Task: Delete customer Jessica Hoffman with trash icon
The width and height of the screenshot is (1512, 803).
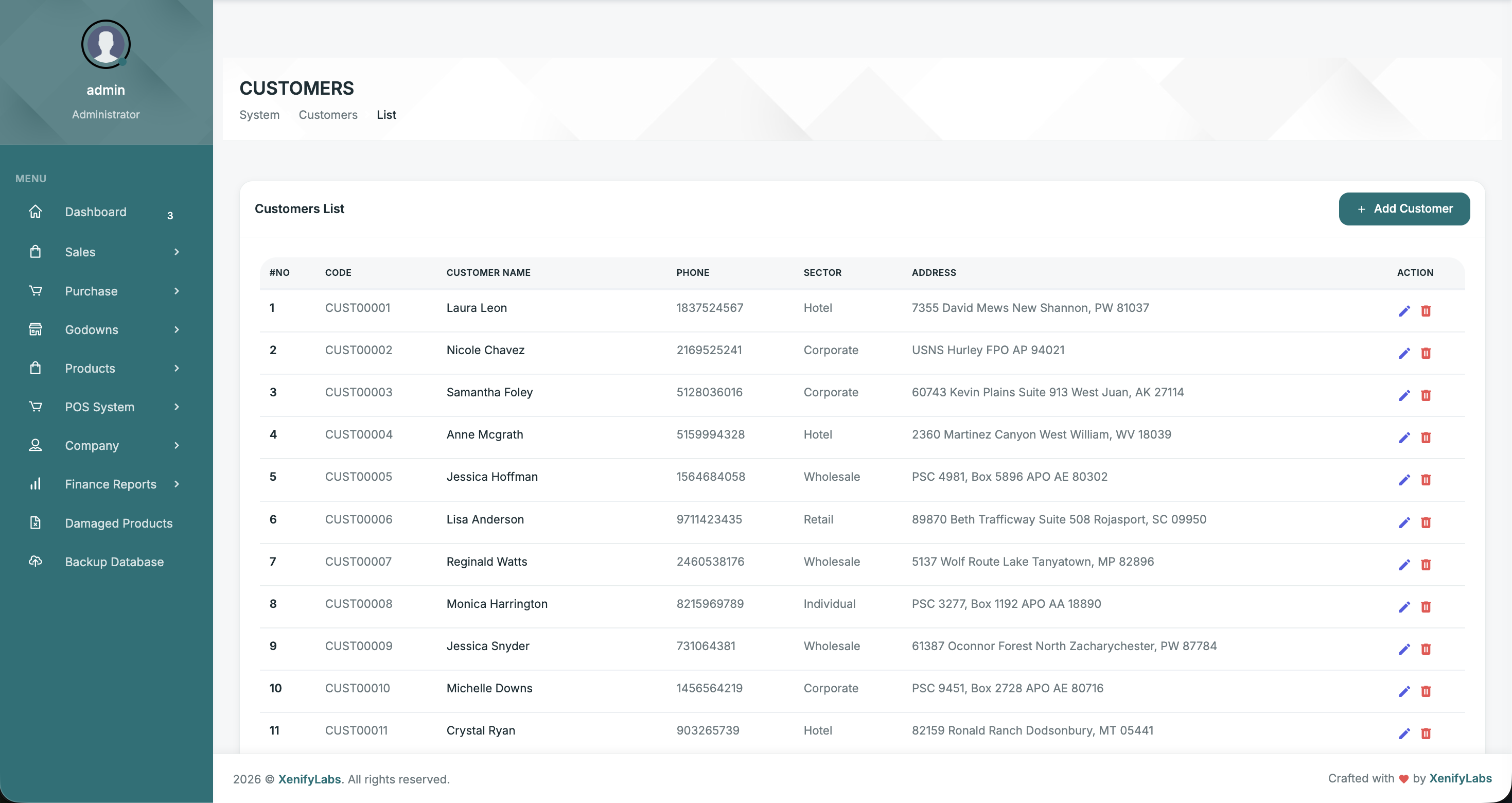Action: point(1426,480)
